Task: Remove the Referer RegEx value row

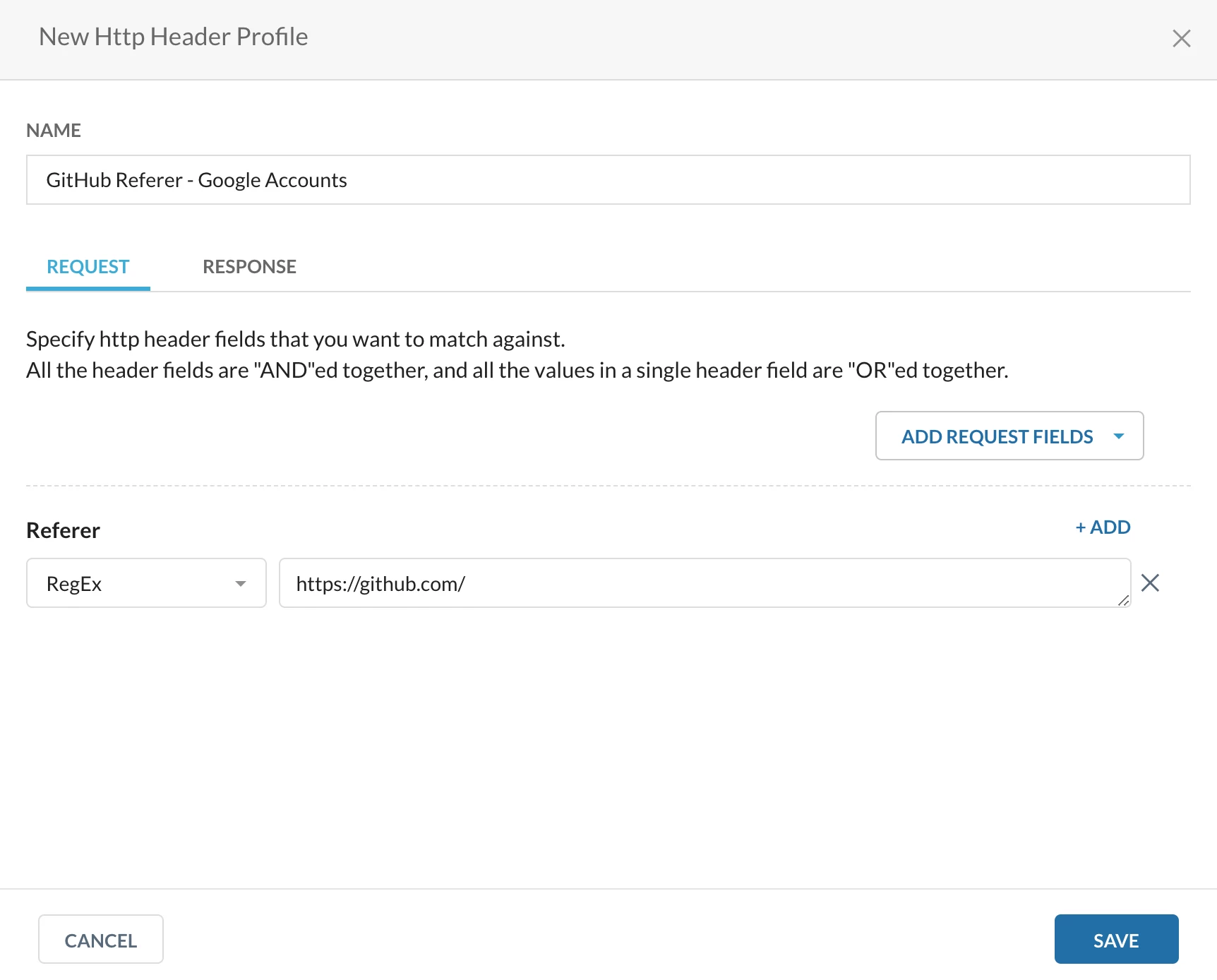Action: (x=1150, y=582)
